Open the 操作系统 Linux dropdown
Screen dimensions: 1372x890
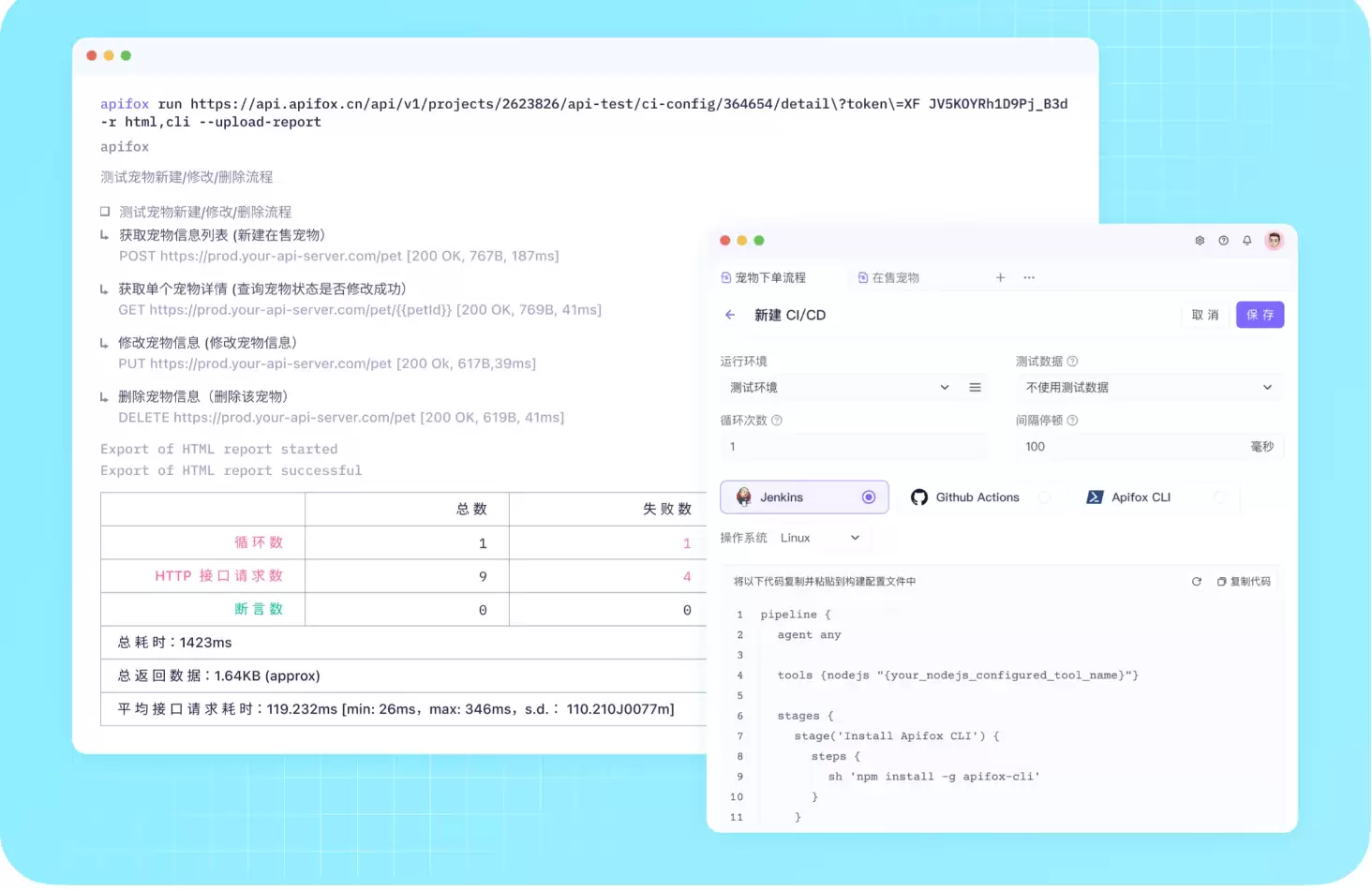click(820, 538)
